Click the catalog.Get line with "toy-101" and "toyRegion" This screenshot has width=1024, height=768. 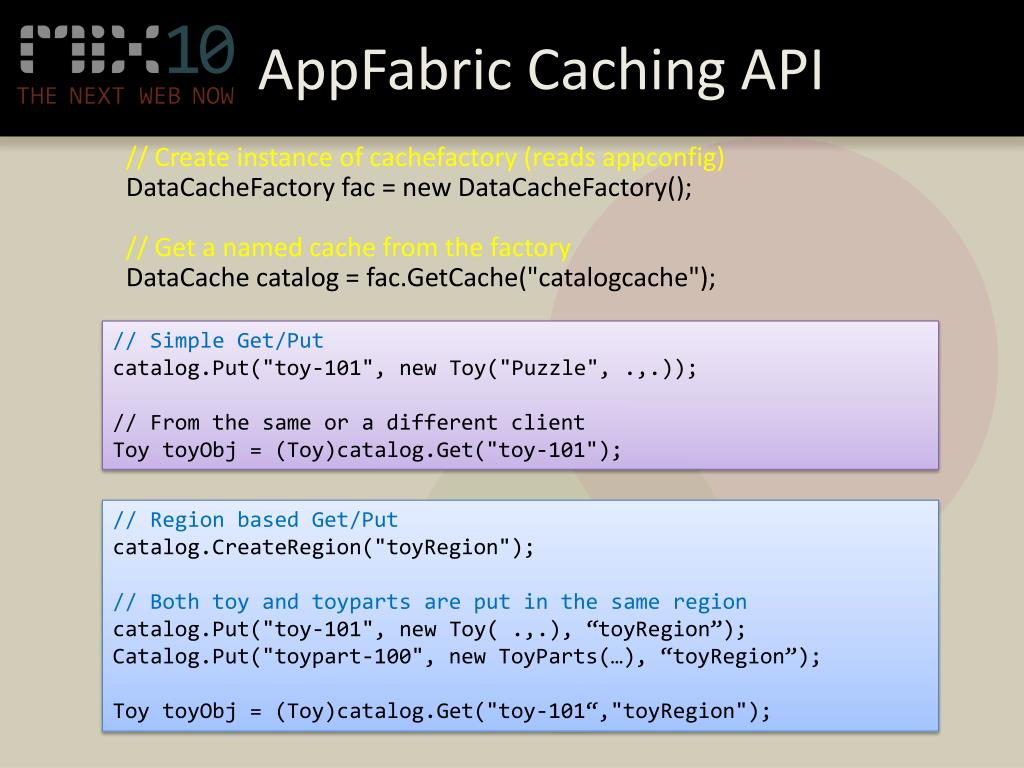(x=441, y=711)
